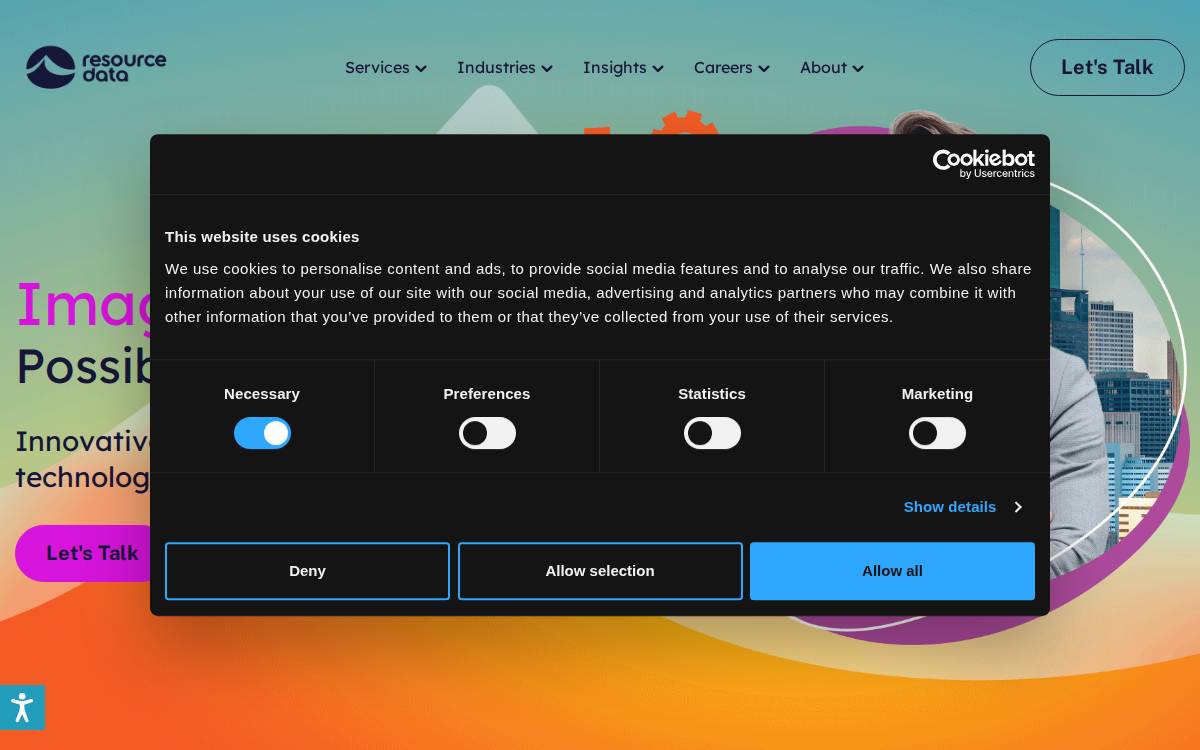
Task: Click the Statistics category label
Action: point(712,394)
